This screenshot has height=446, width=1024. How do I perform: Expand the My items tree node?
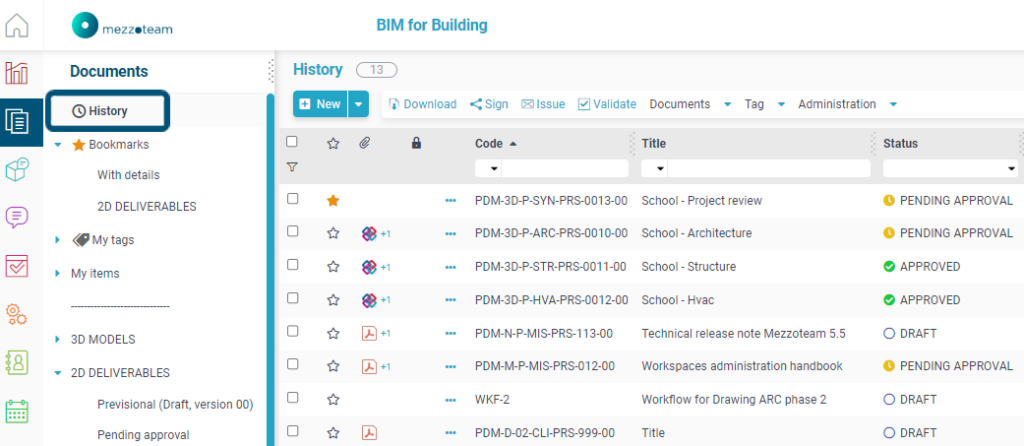point(57,274)
